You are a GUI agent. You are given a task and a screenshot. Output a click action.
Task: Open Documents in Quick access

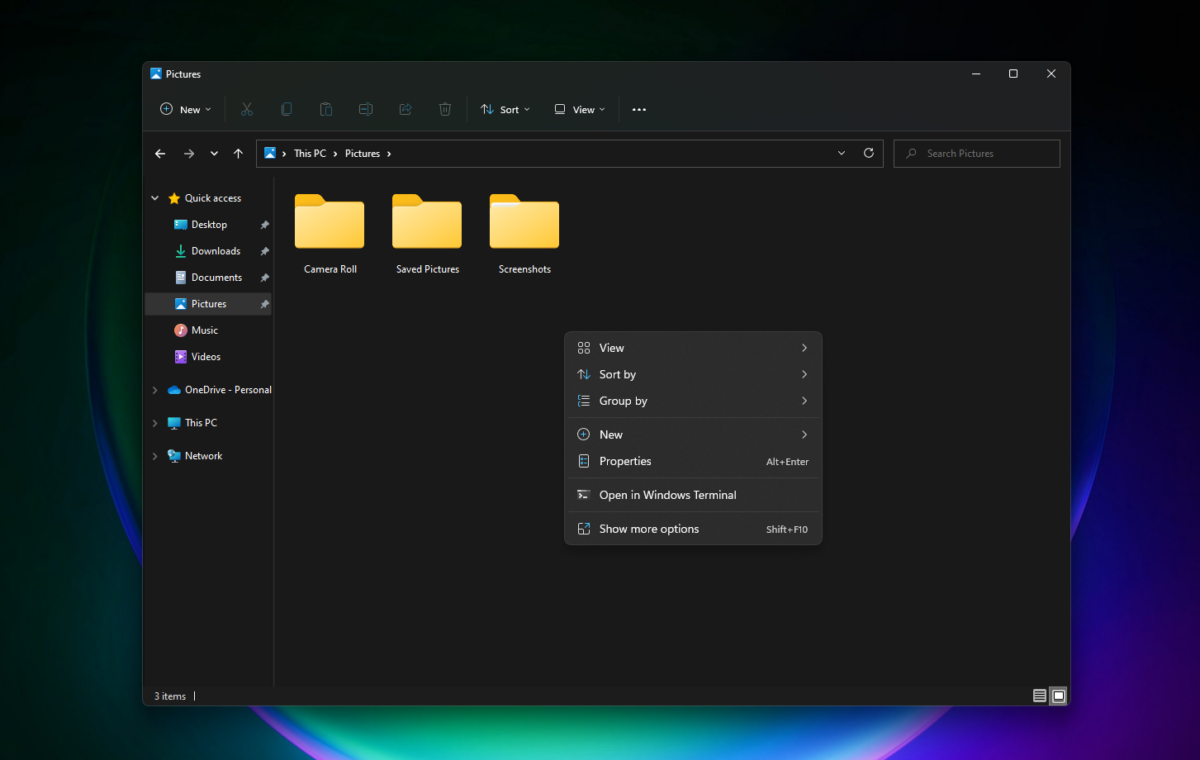pos(208,278)
